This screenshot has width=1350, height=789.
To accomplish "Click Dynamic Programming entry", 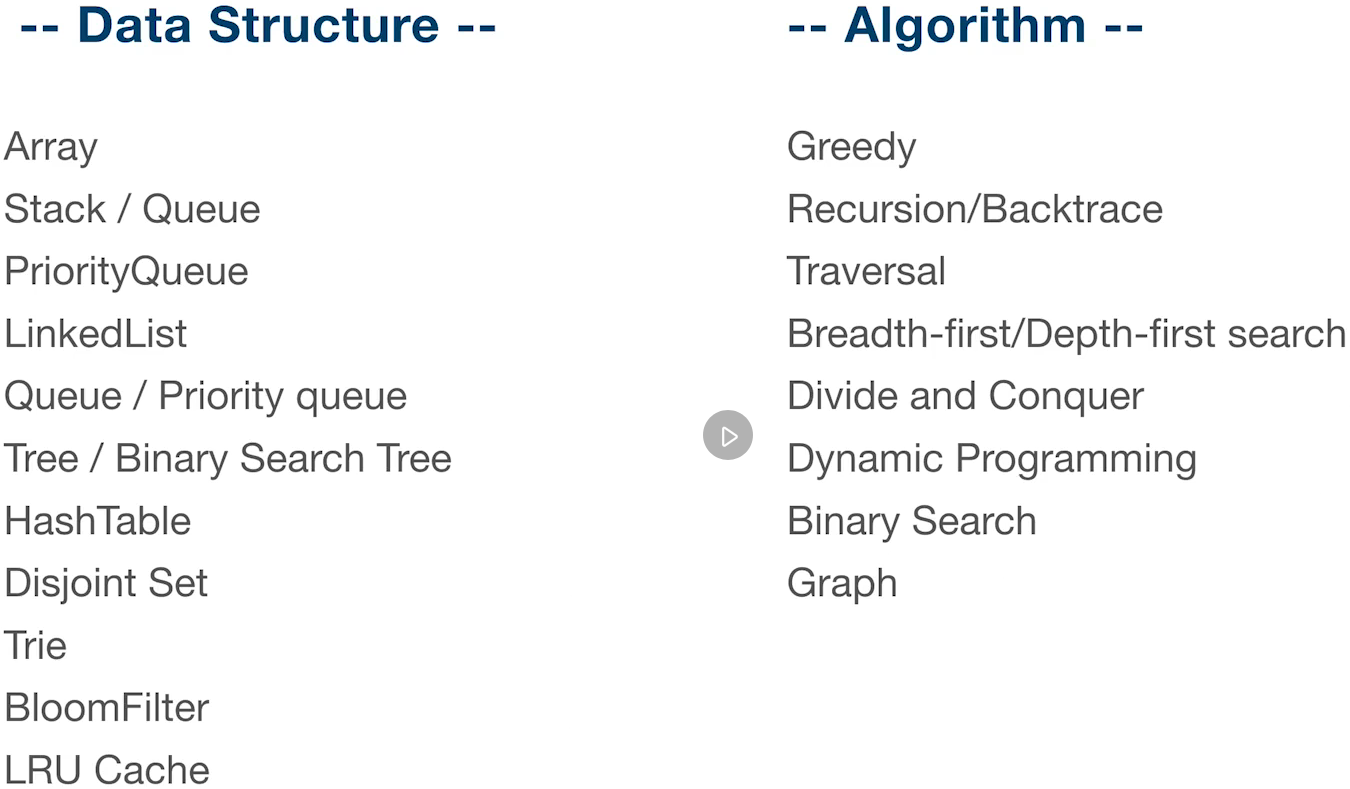I will click(x=992, y=459).
